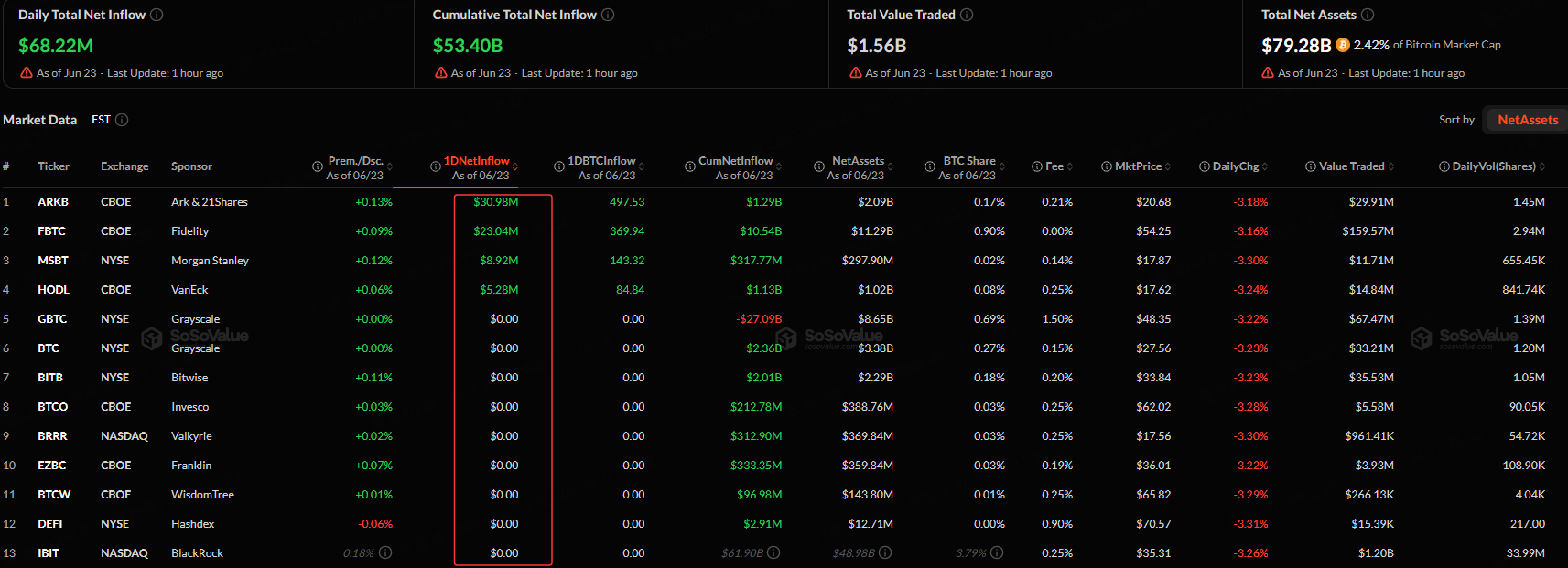This screenshot has height=568, width=1568.
Task: Click the Sponsor column header
Action: tap(191, 166)
